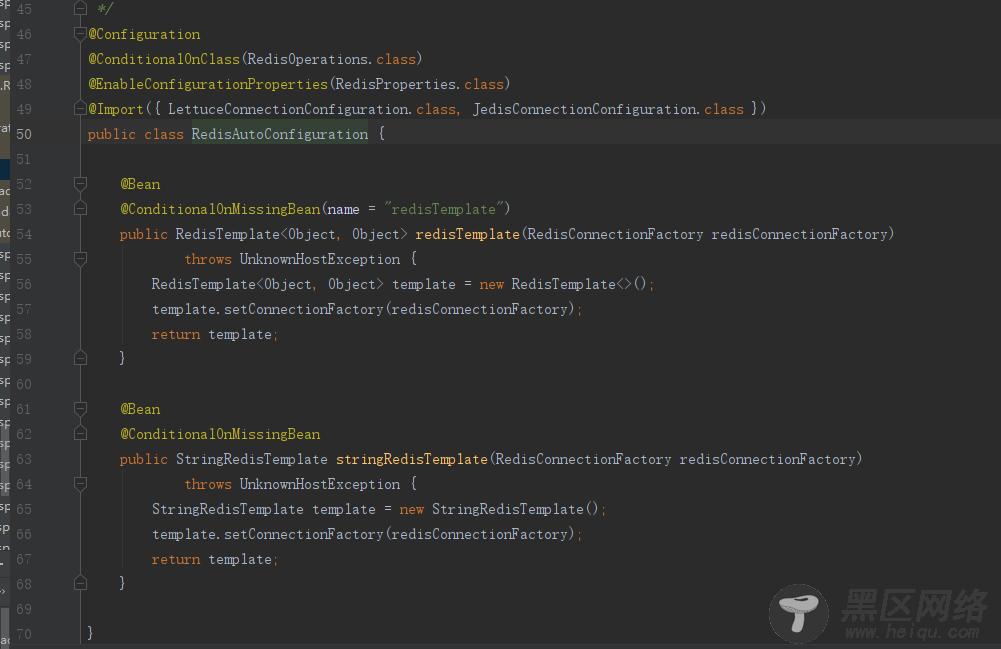Click the public keyword on line 50
The image size is (1001, 649).
(x=112, y=134)
